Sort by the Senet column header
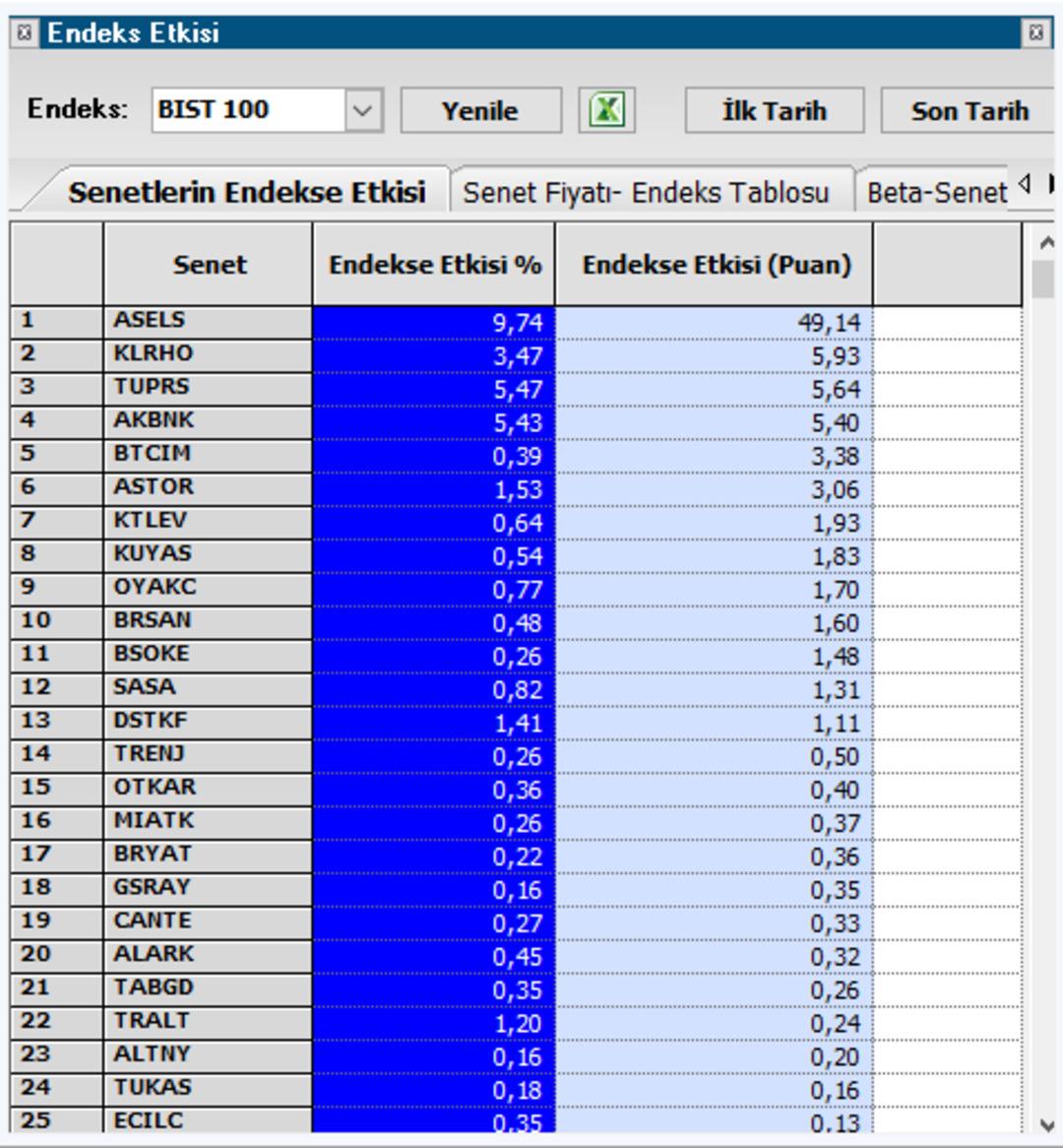 [x=209, y=264]
